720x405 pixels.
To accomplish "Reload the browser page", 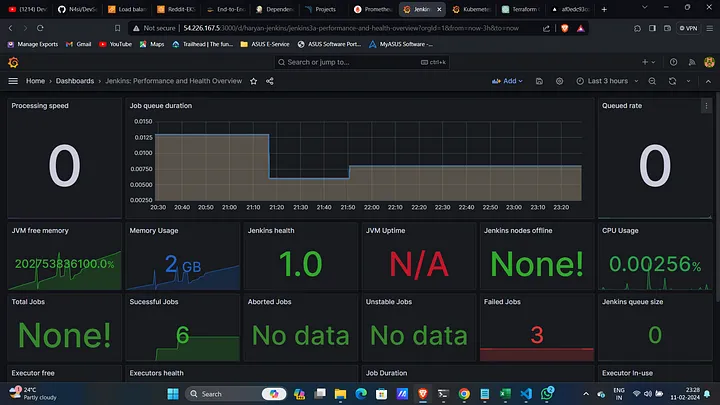I will coord(40,28).
